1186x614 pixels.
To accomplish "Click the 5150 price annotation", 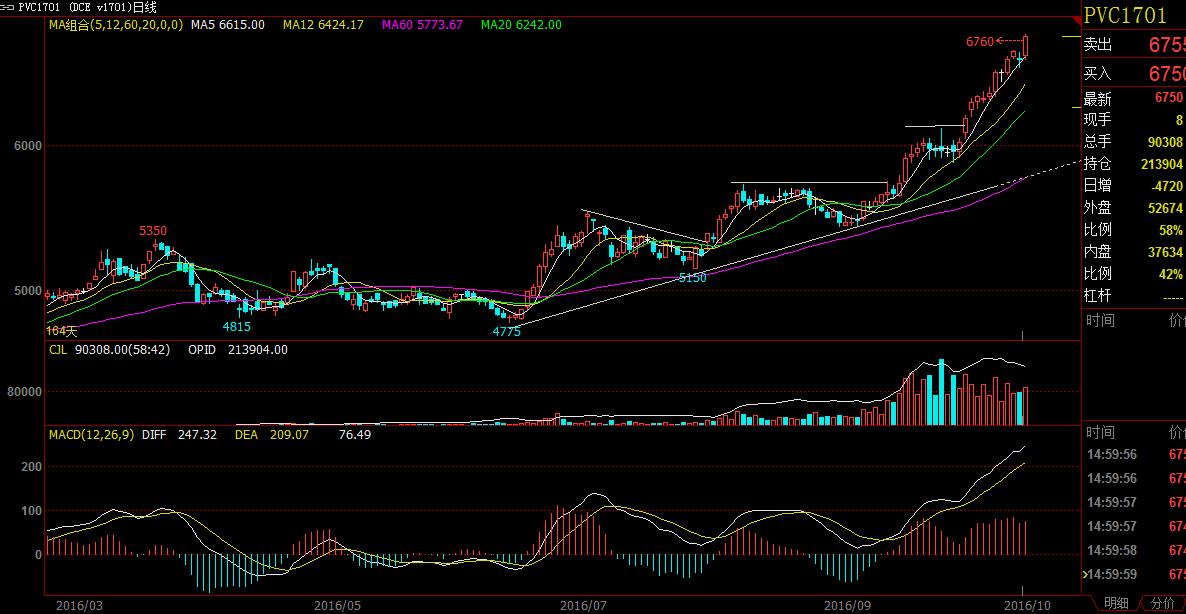I will point(692,278).
